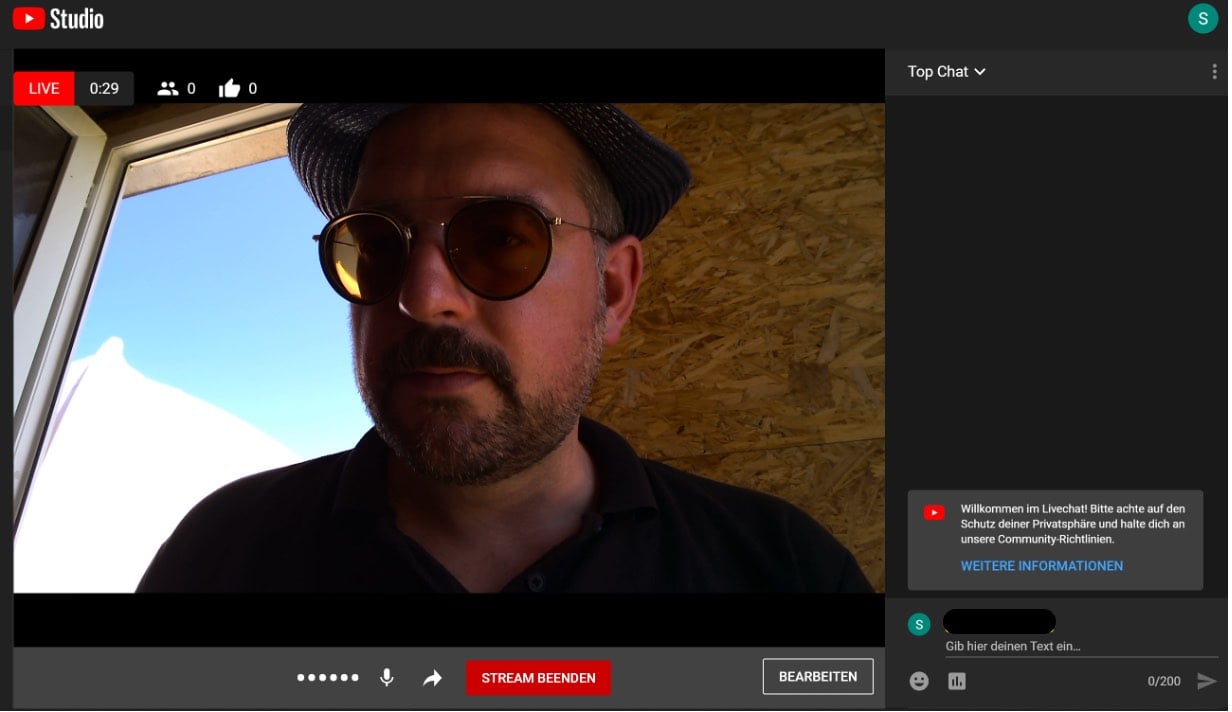
Task: Open stream details with BEARBEITEN
Action: click(818, 676)
